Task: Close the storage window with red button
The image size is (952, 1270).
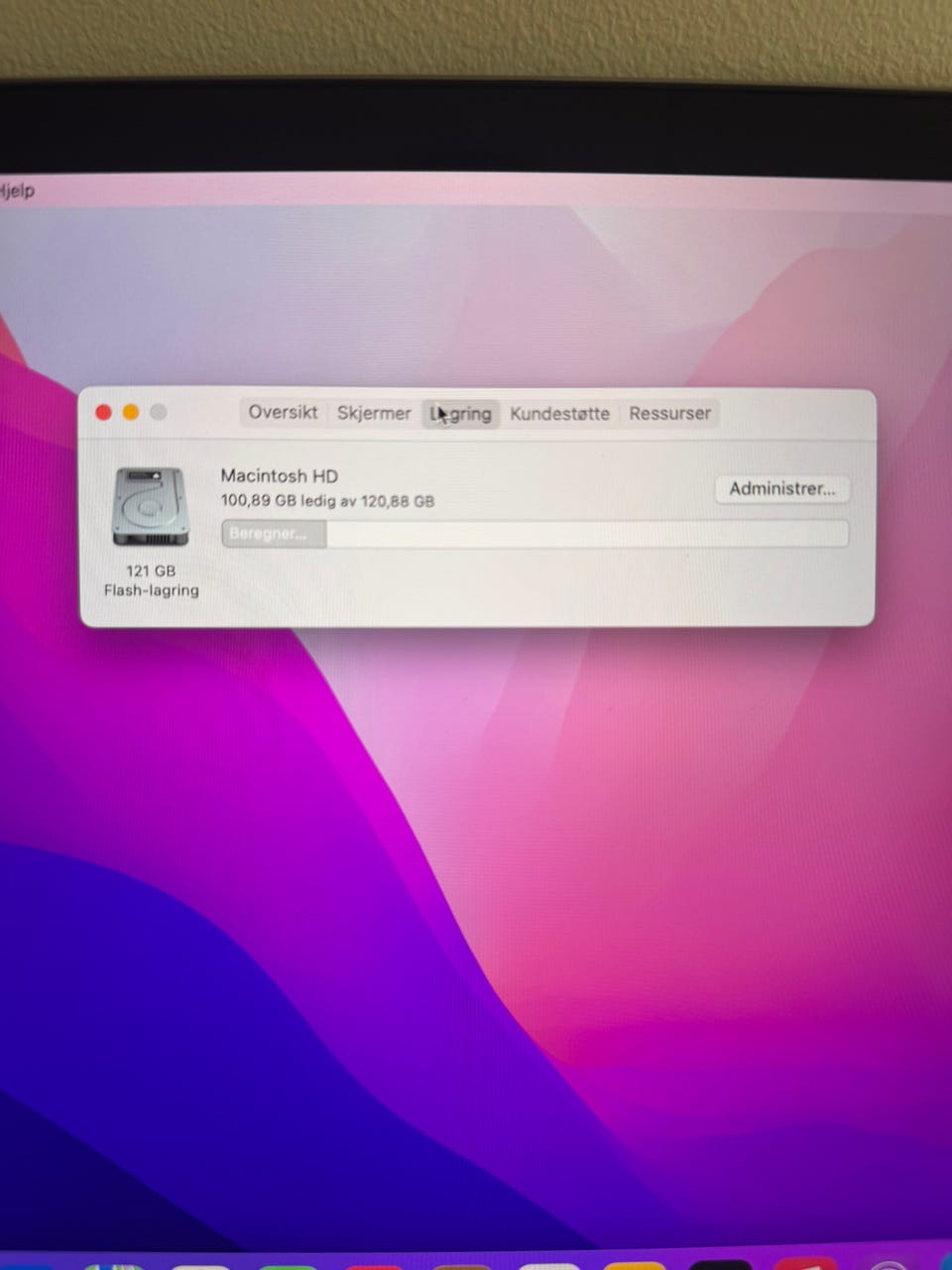Action: [x=103, y=412]
